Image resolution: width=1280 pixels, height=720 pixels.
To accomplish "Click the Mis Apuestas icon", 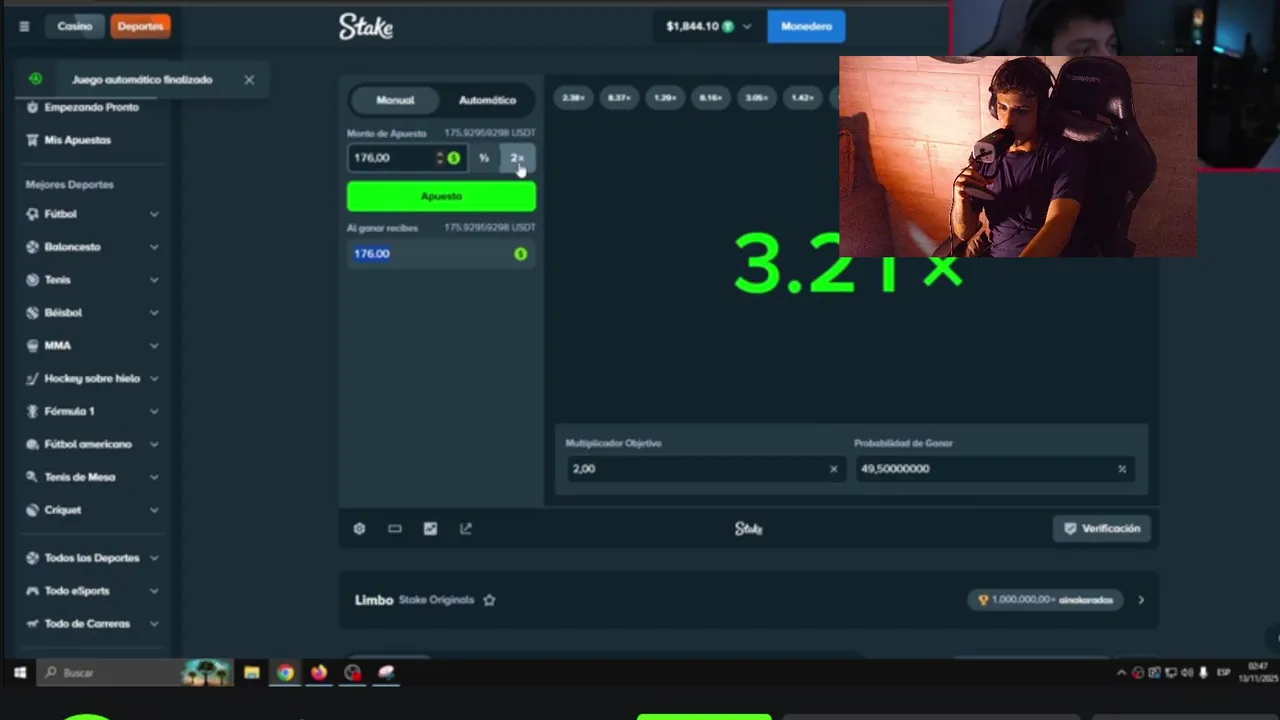I will click(33, 140).
